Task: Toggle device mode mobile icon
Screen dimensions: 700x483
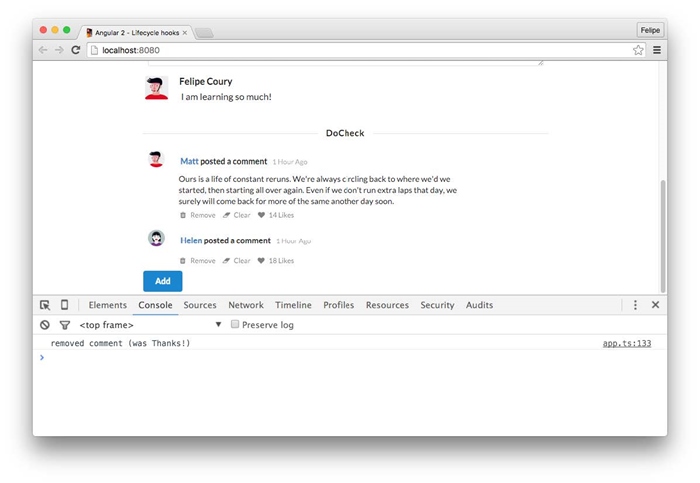Action: (x=65, y=305)
